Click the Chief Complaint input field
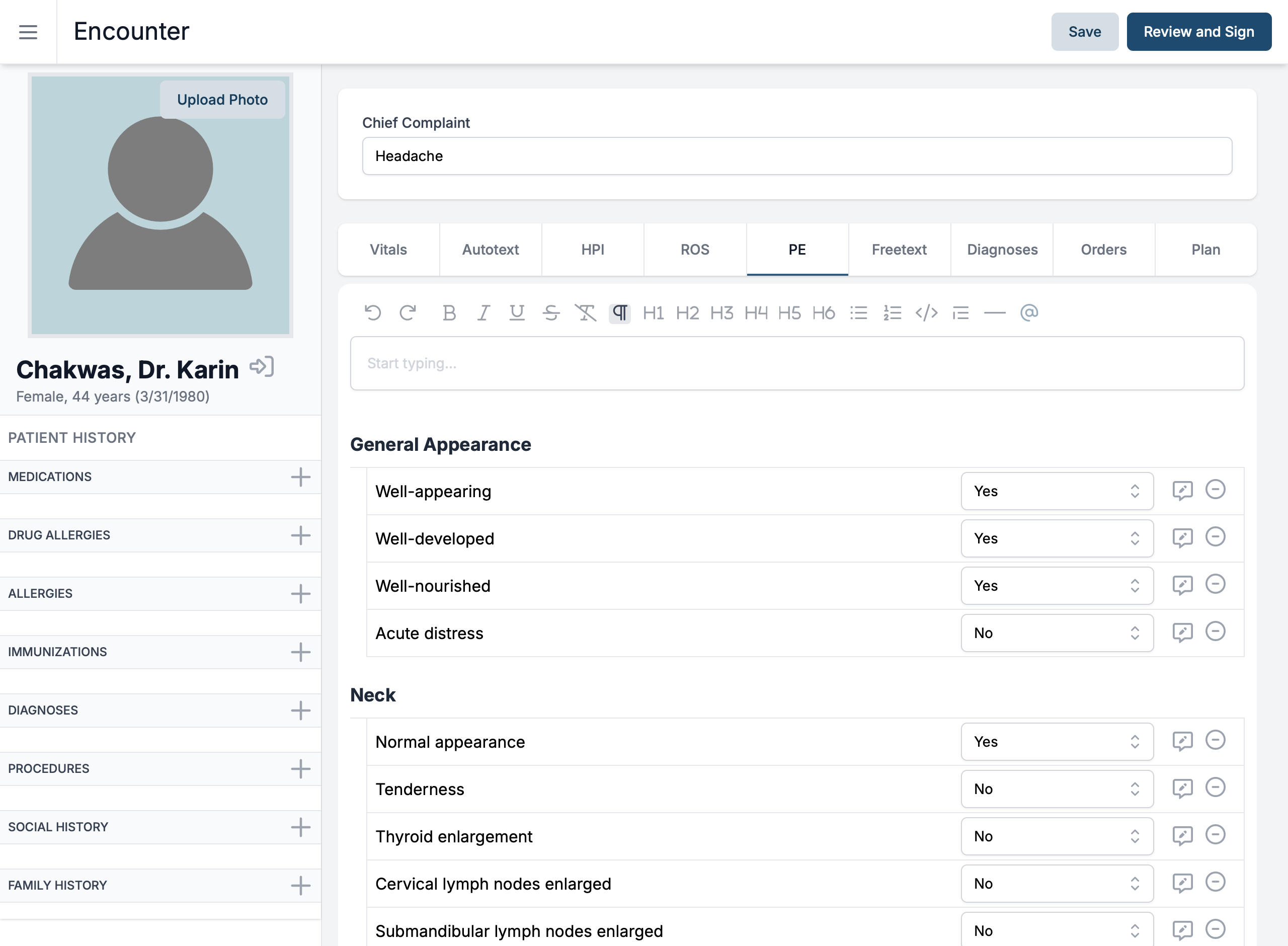 tap(796, 156)
